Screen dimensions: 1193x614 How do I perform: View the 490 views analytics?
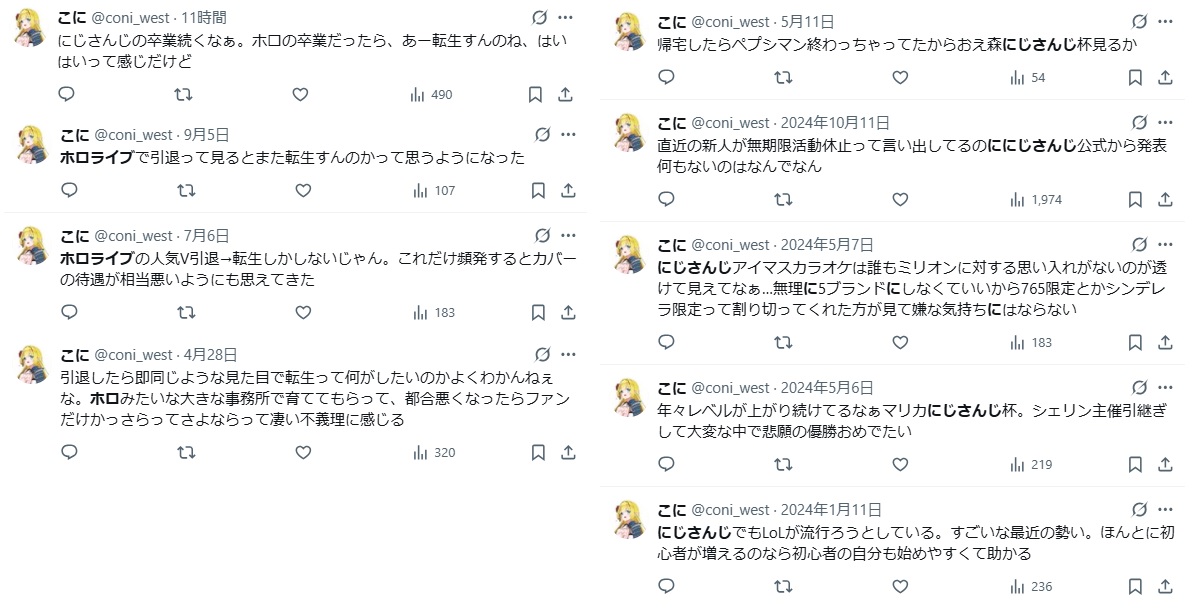(432, 95)
